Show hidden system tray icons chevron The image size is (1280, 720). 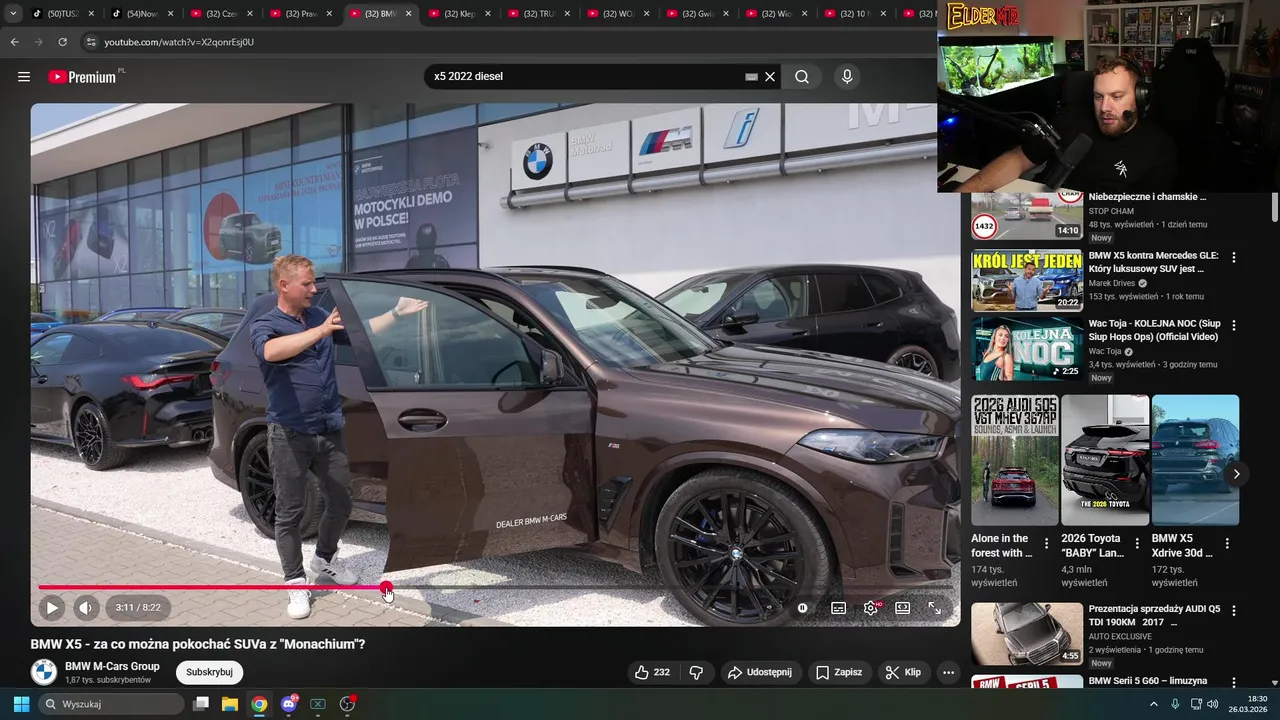[1154, 704]
